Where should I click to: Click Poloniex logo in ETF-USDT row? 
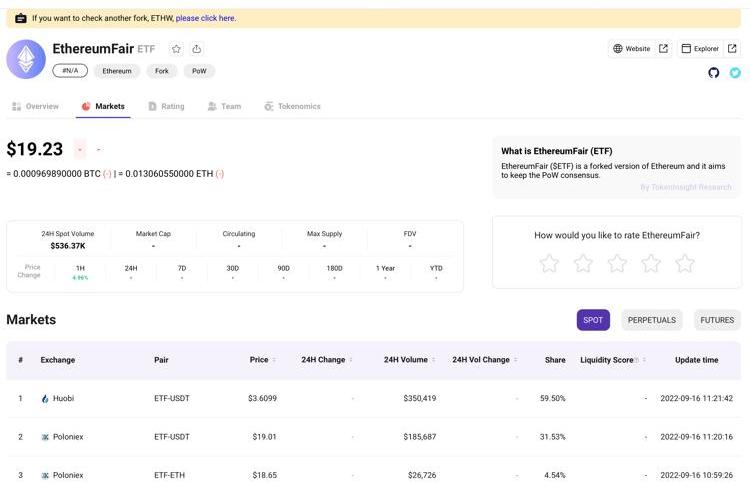point(45,437)
